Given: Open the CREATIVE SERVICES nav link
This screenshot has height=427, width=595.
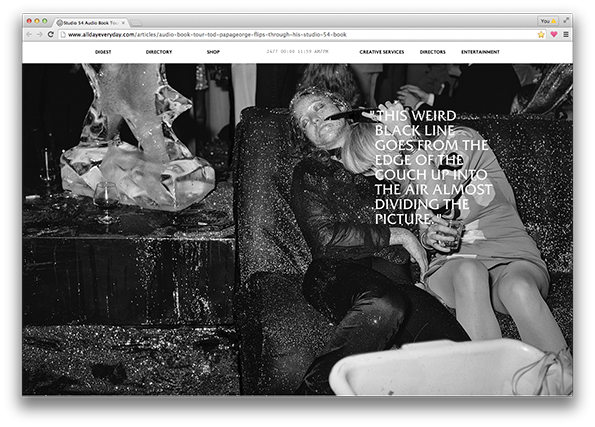Looking at the screenshot, I should pos(382,52).
